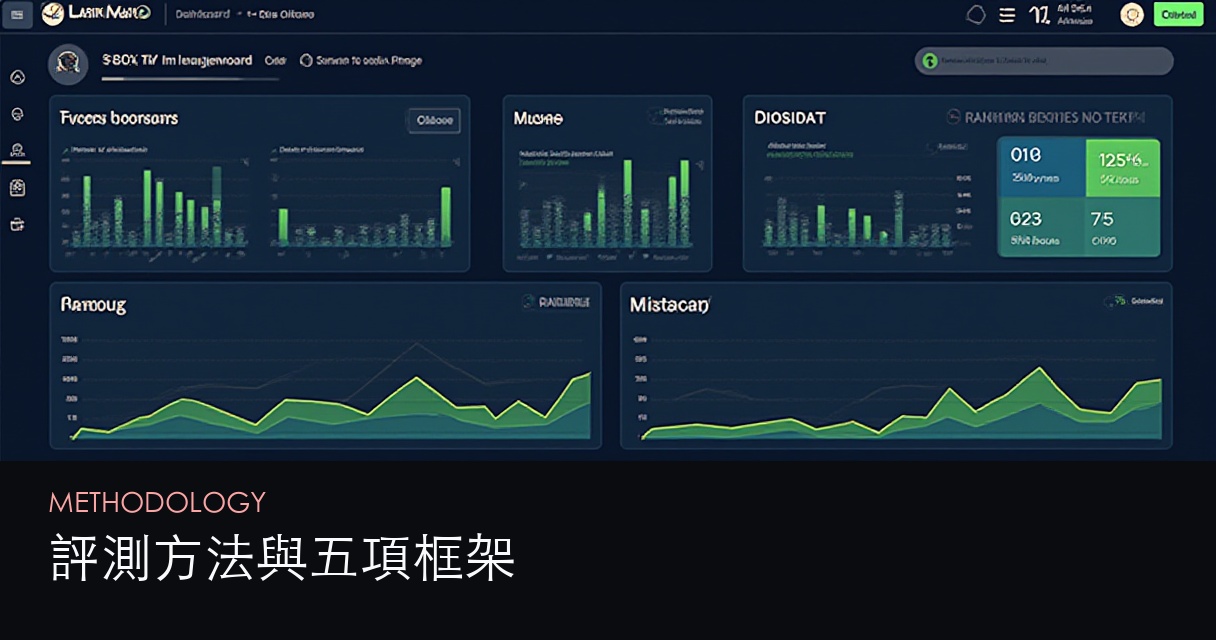Open the underlined active sidebar user icon
1216x640 pixels.
17,150
